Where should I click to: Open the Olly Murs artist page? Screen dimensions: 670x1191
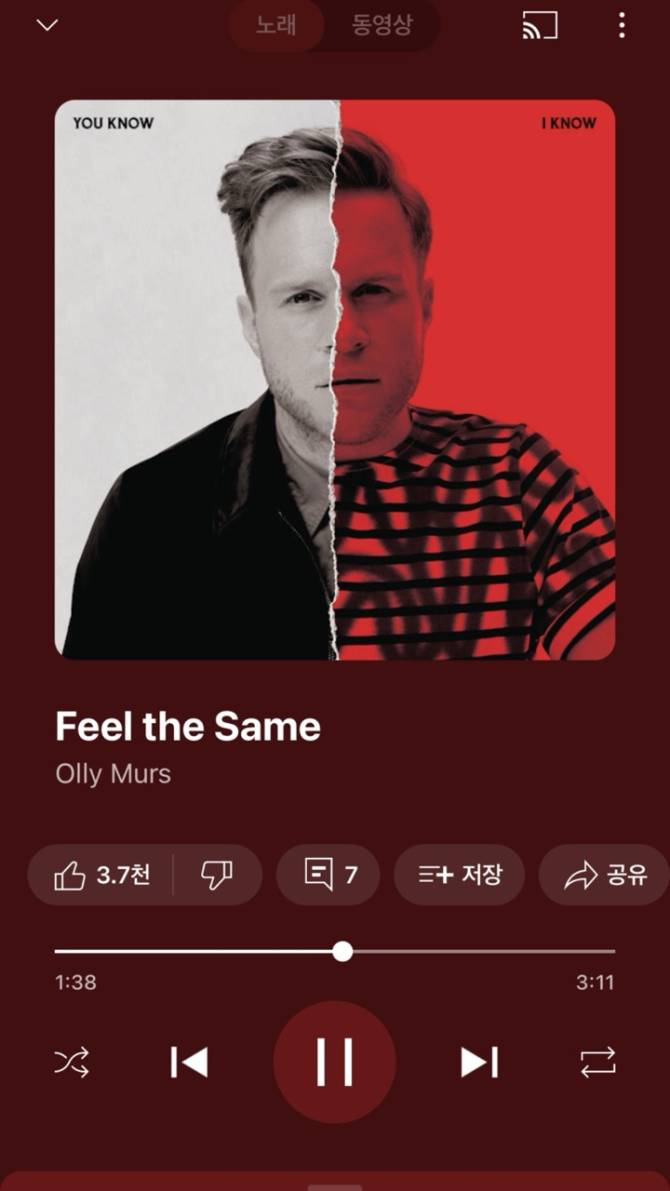coord(113,773)
